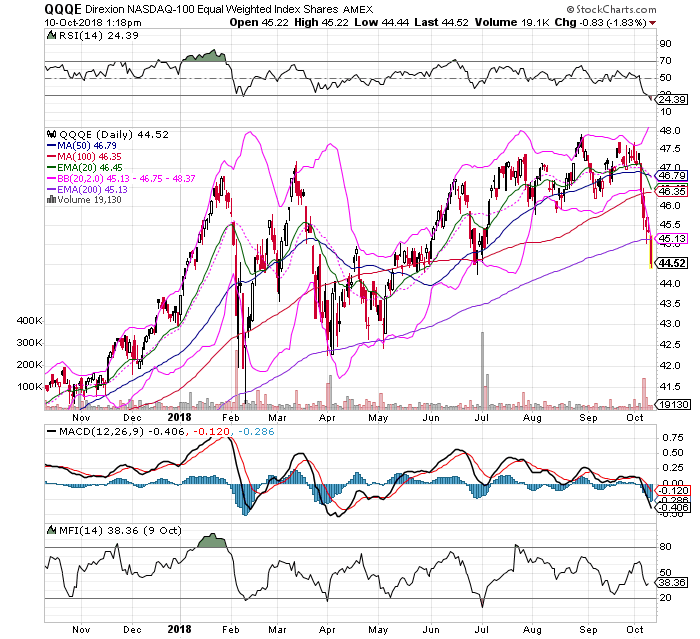This screenshot has width=700, height=639.
Task: Click the MFI value tag 38.36
Action: (672, 582)
